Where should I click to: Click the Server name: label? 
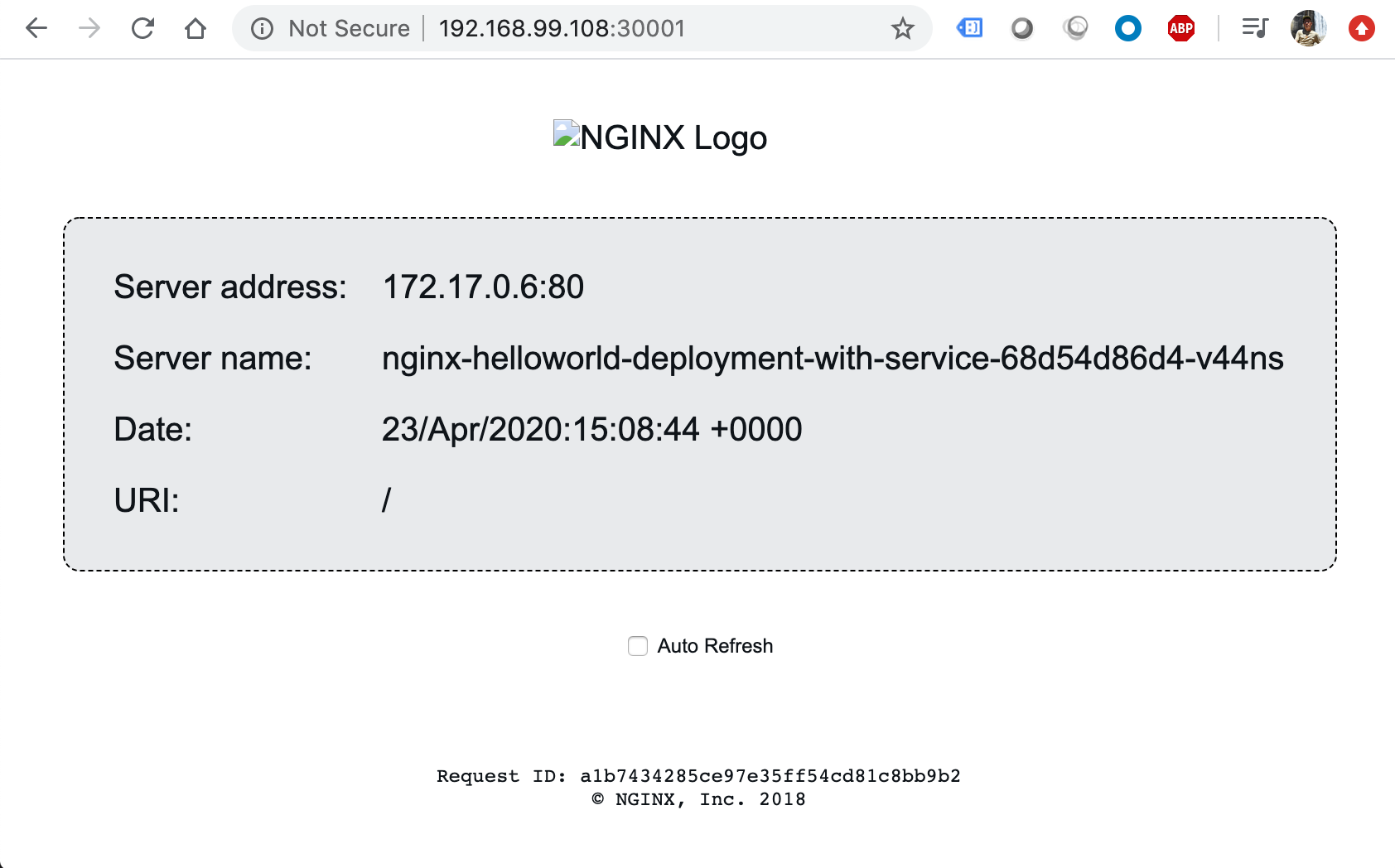[x=213, y=359]
